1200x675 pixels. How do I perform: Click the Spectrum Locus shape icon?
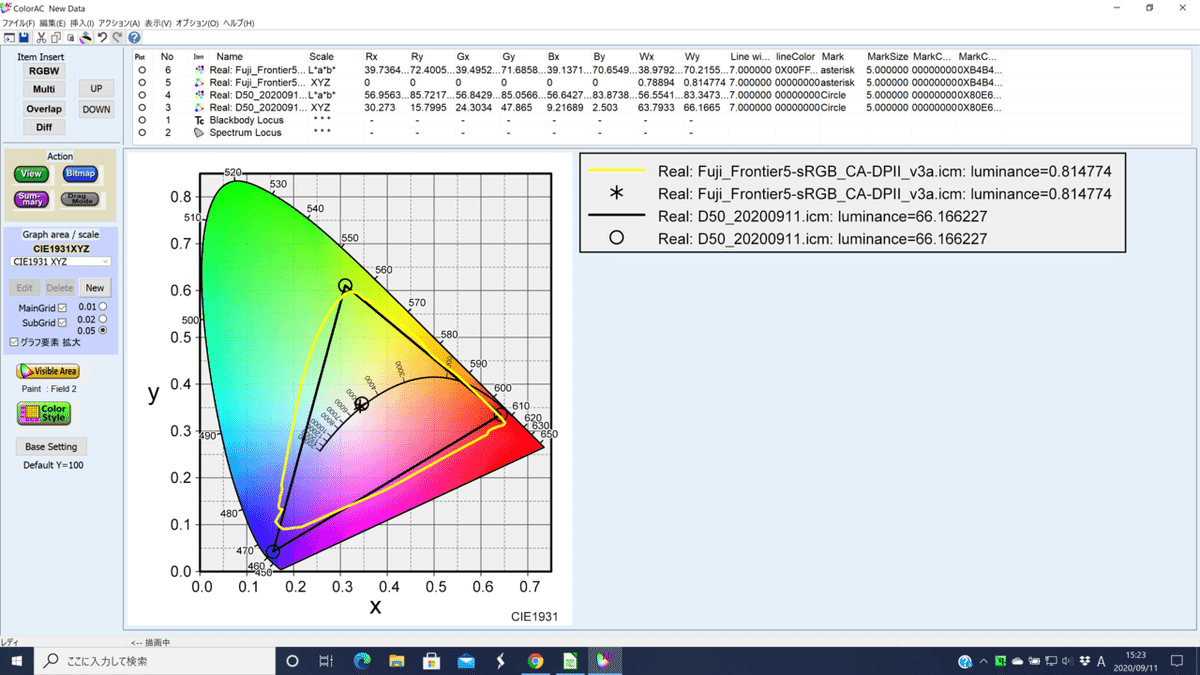198,132
